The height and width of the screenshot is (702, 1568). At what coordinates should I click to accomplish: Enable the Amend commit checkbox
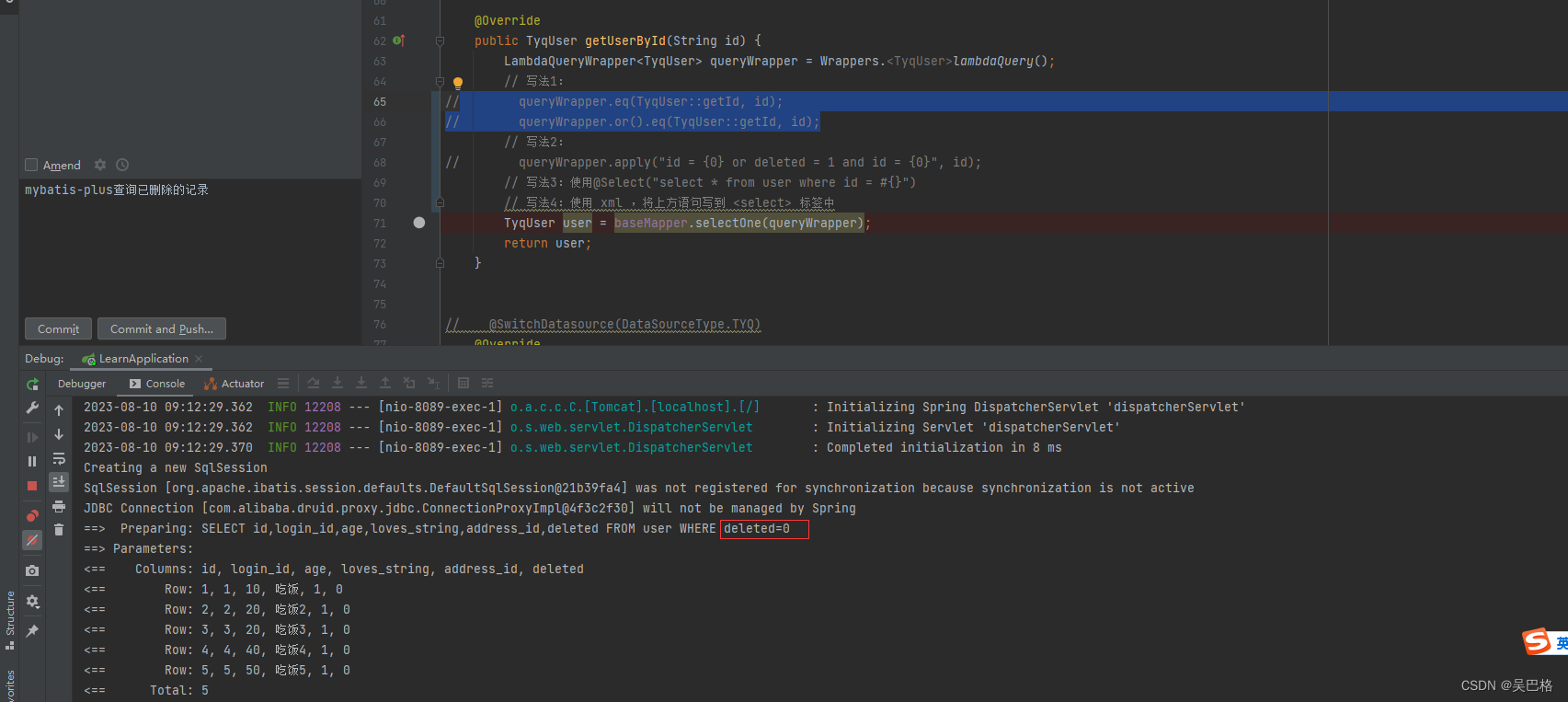tap(31, 165)
